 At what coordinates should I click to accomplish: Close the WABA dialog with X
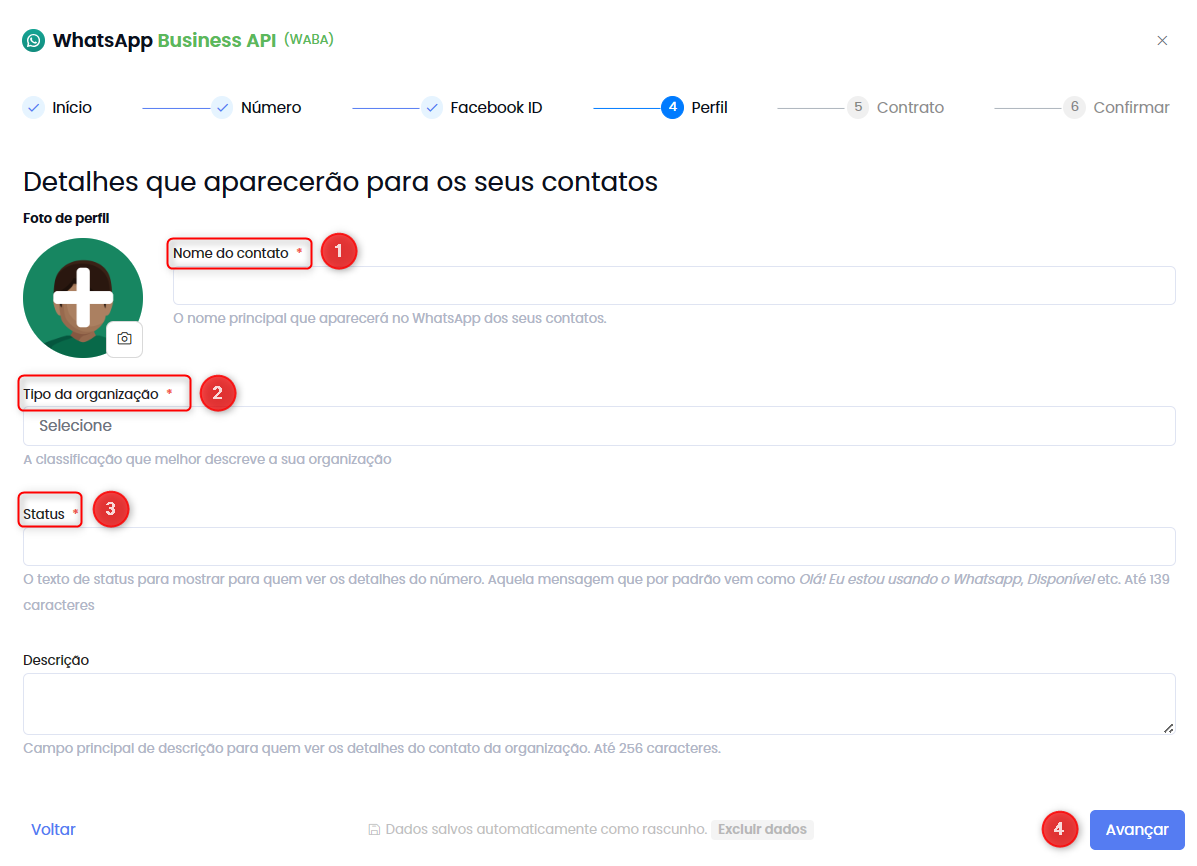pos(1162,41)
